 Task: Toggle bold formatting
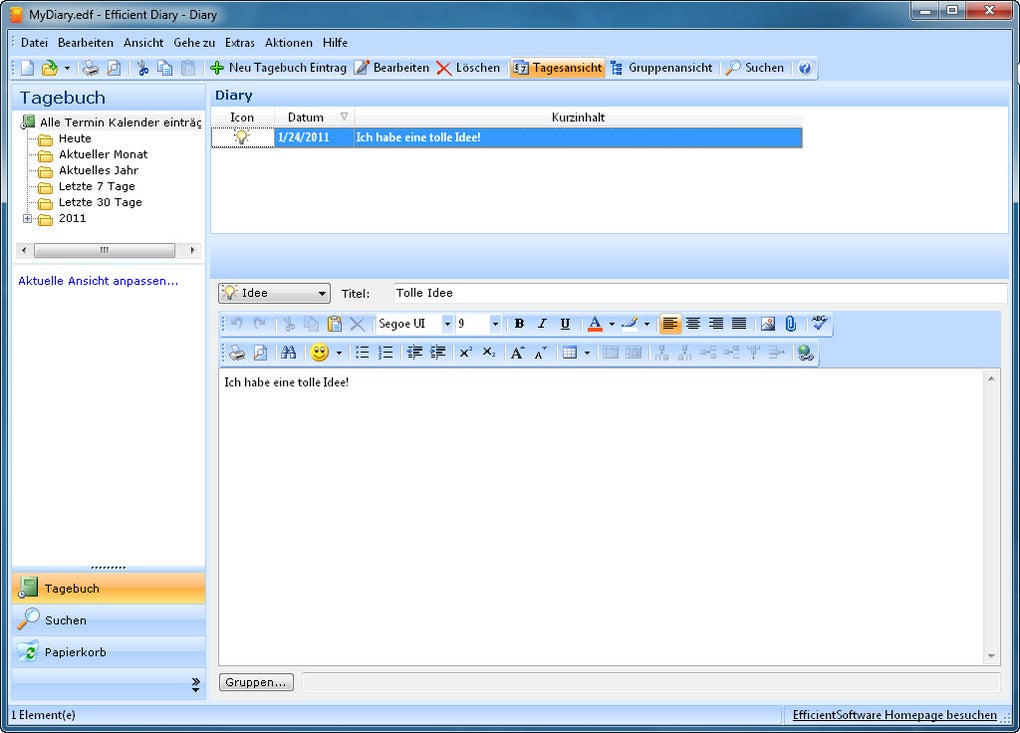(x=519, y=324)
